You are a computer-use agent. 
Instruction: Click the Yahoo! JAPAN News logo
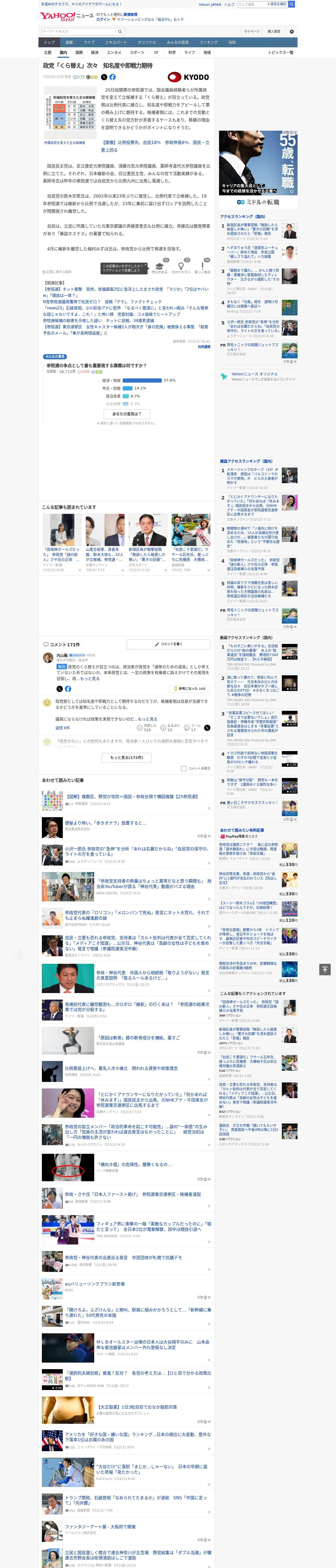(x=66, y=16)
